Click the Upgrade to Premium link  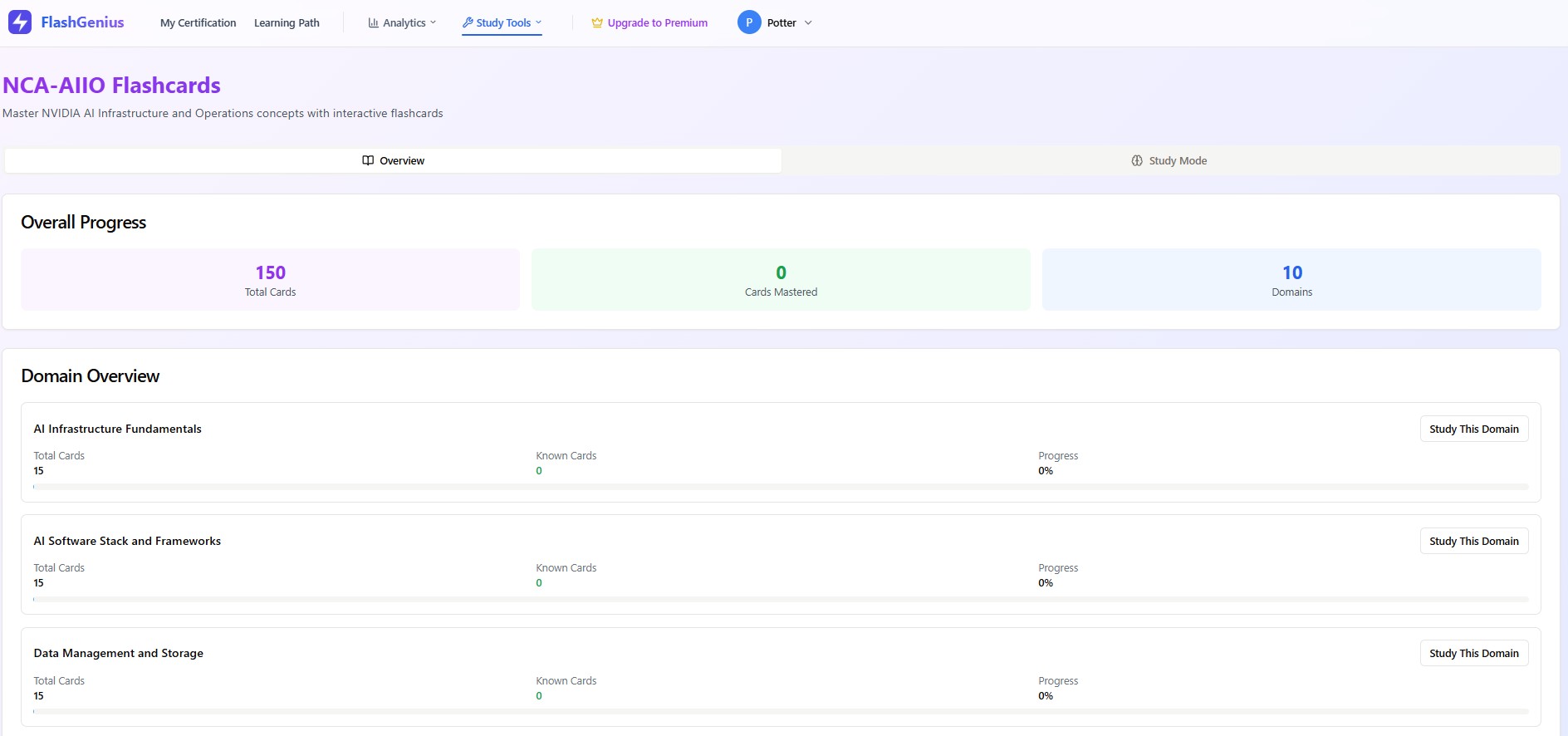(x=657, y=23)
